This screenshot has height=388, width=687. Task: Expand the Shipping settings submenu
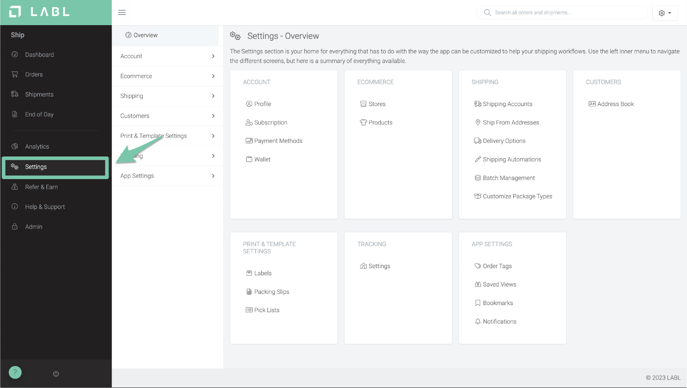(167, 96)
